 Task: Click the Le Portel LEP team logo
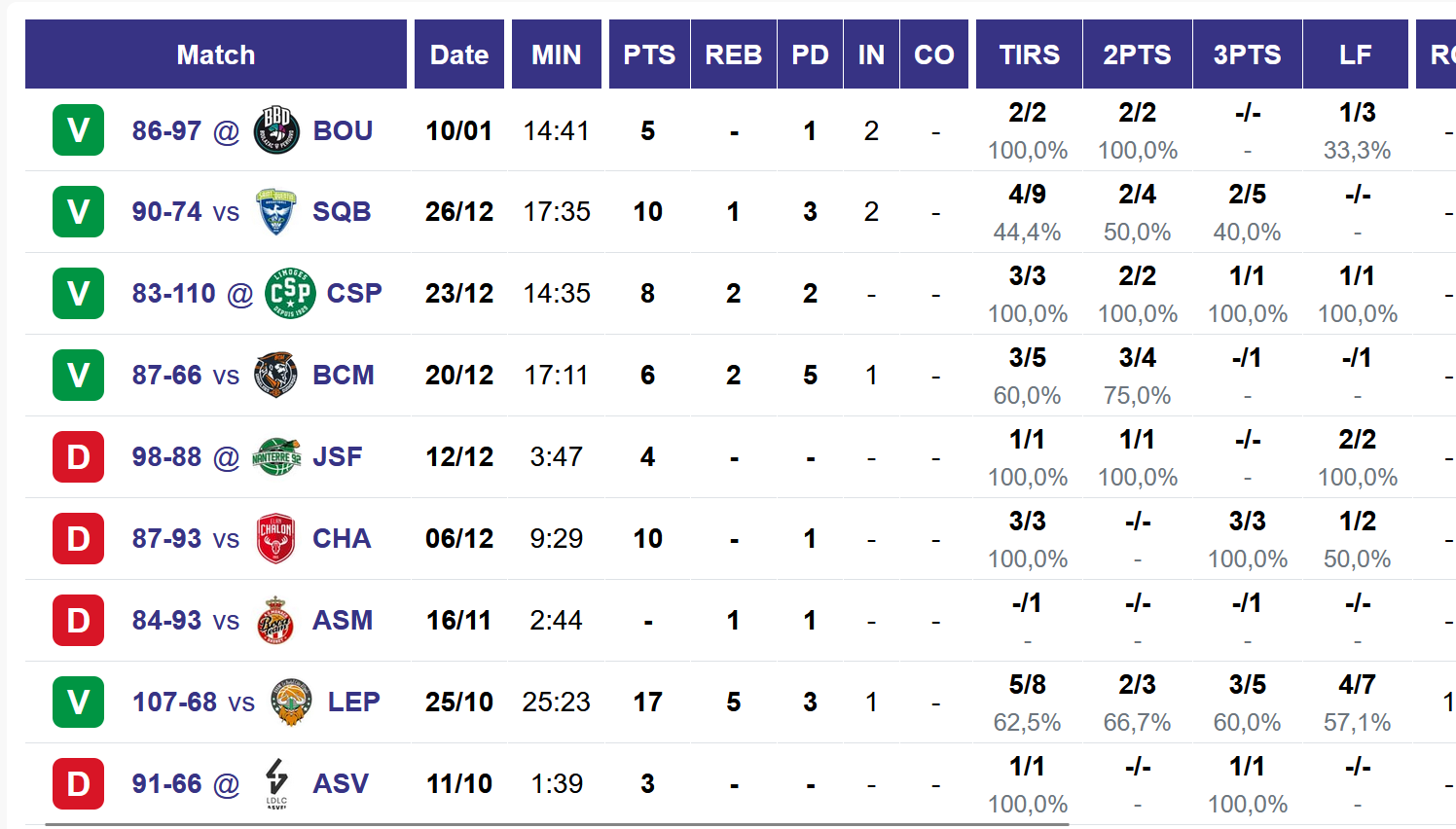[291, 702]
